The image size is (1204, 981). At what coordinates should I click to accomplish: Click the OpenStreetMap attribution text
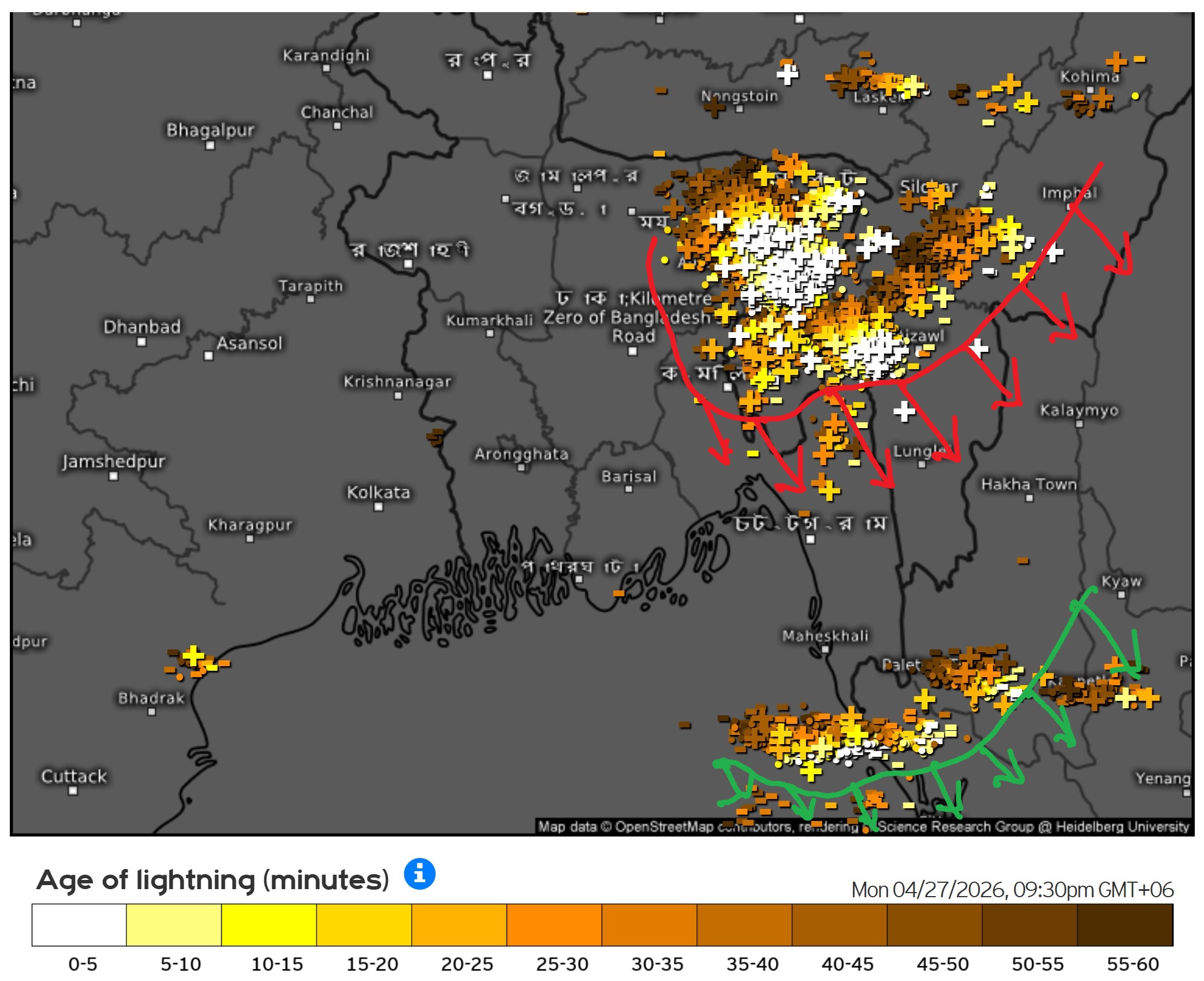664,827
